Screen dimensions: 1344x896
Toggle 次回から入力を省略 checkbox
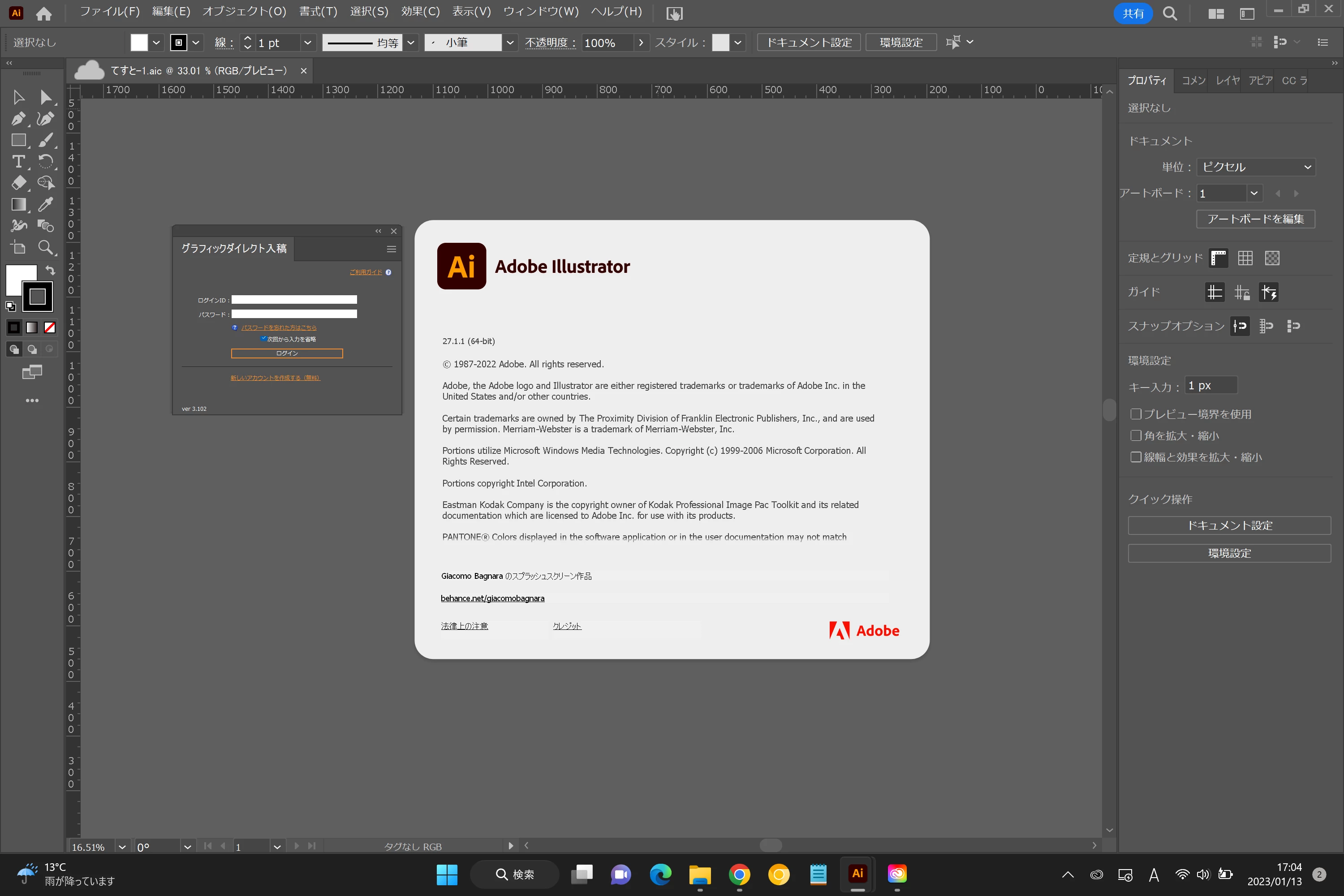click(264, 339)
